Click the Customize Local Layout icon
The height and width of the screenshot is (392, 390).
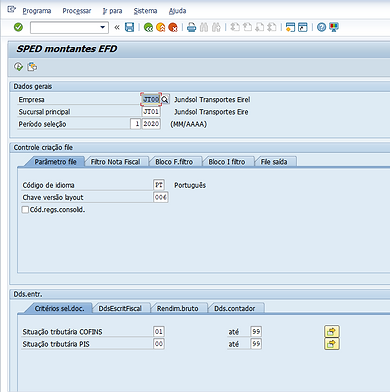click(x=334, y=27)
